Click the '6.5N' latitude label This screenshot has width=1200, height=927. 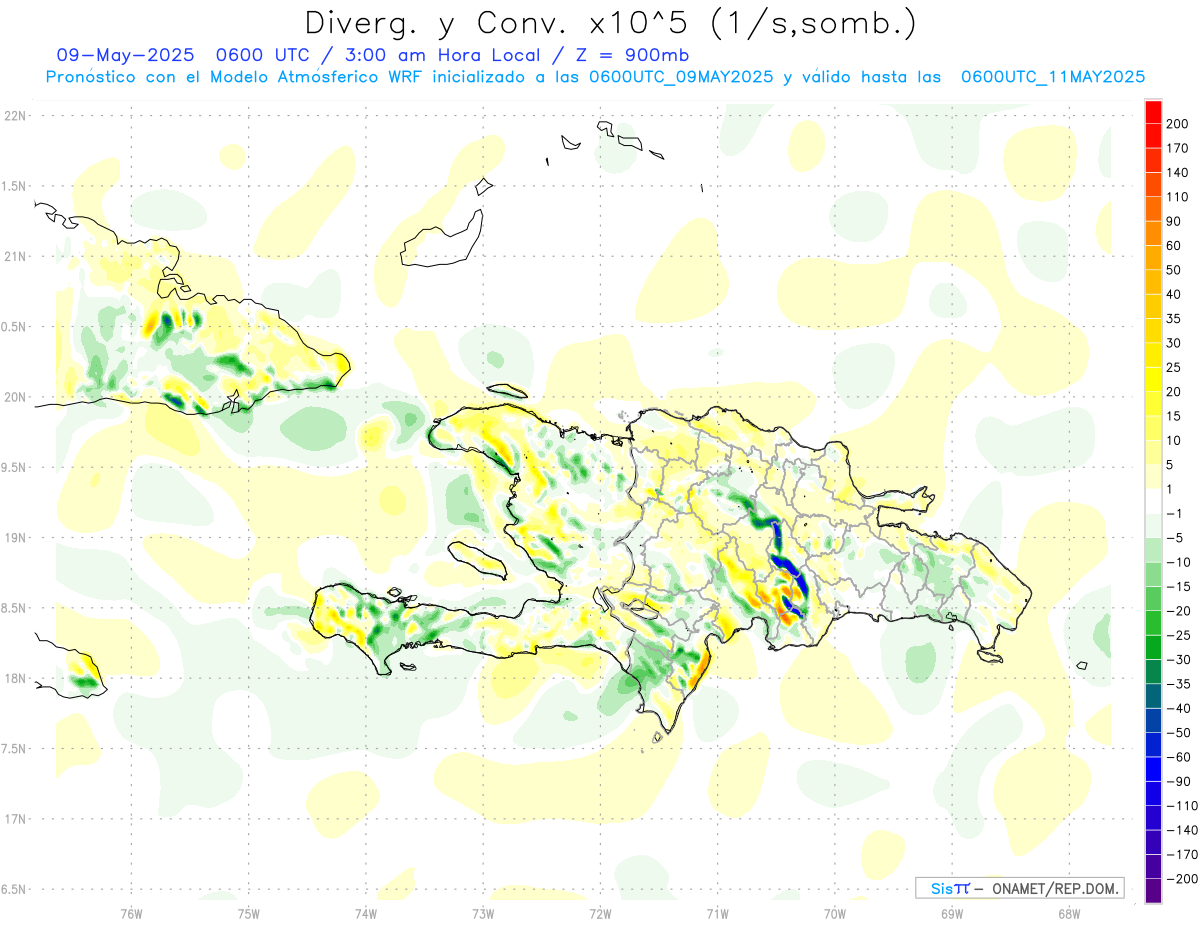[x=15, y=889]
